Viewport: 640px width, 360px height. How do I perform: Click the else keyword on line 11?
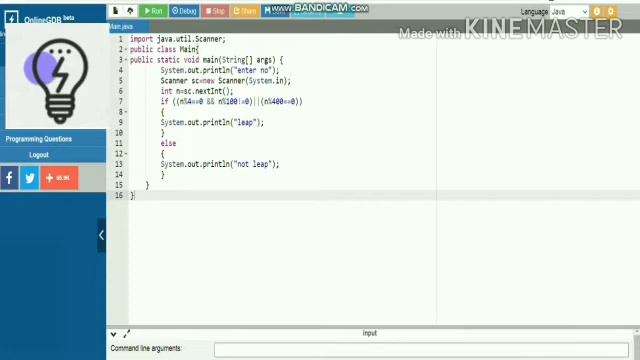(x=168, y=144)
